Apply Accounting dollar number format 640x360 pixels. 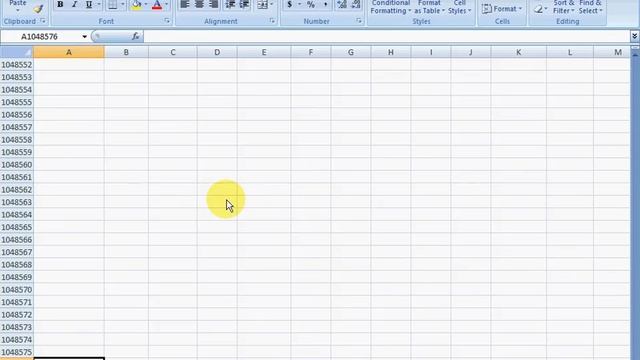pos(289,4)
